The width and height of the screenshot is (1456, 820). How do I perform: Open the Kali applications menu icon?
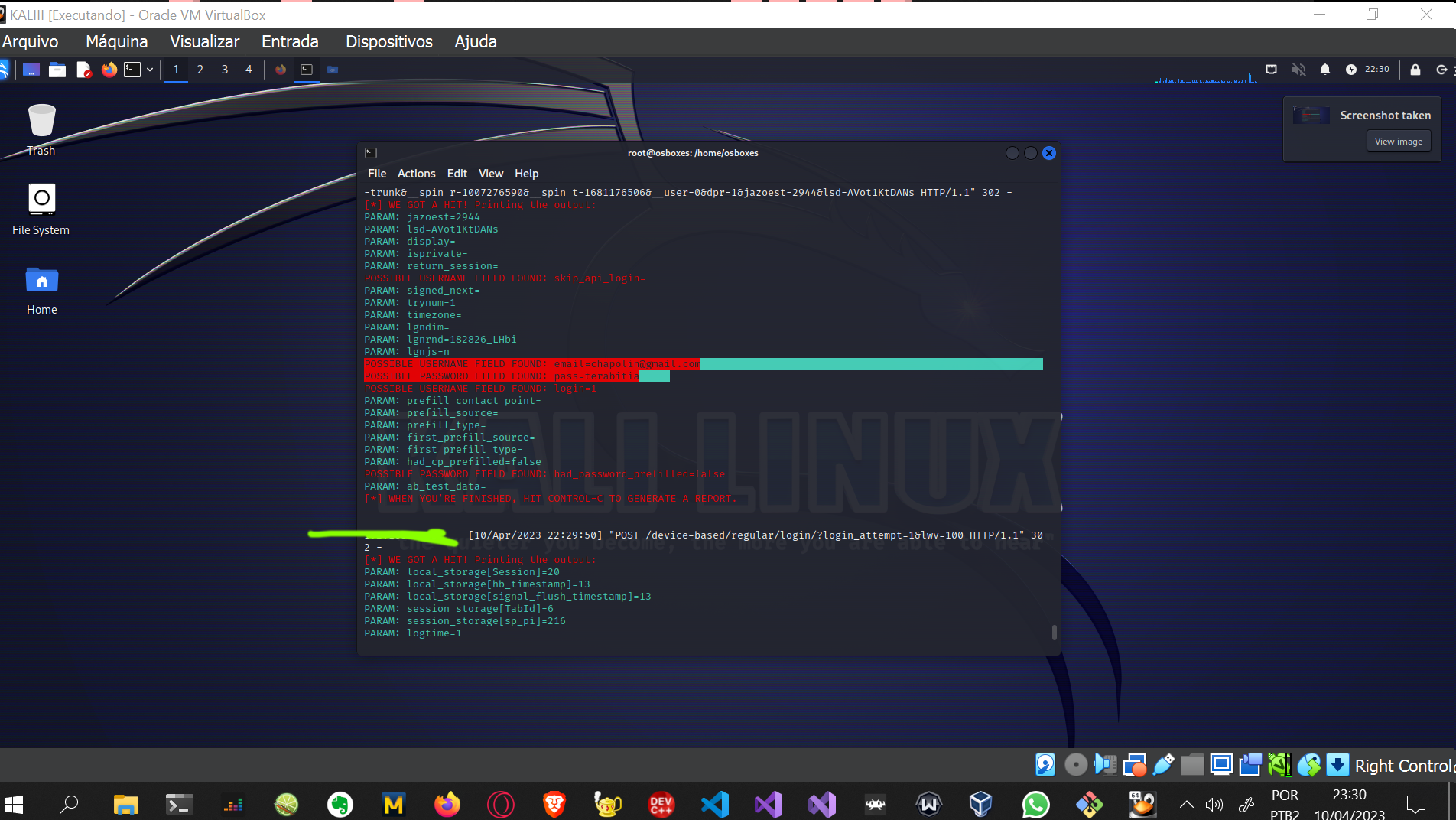4,70
